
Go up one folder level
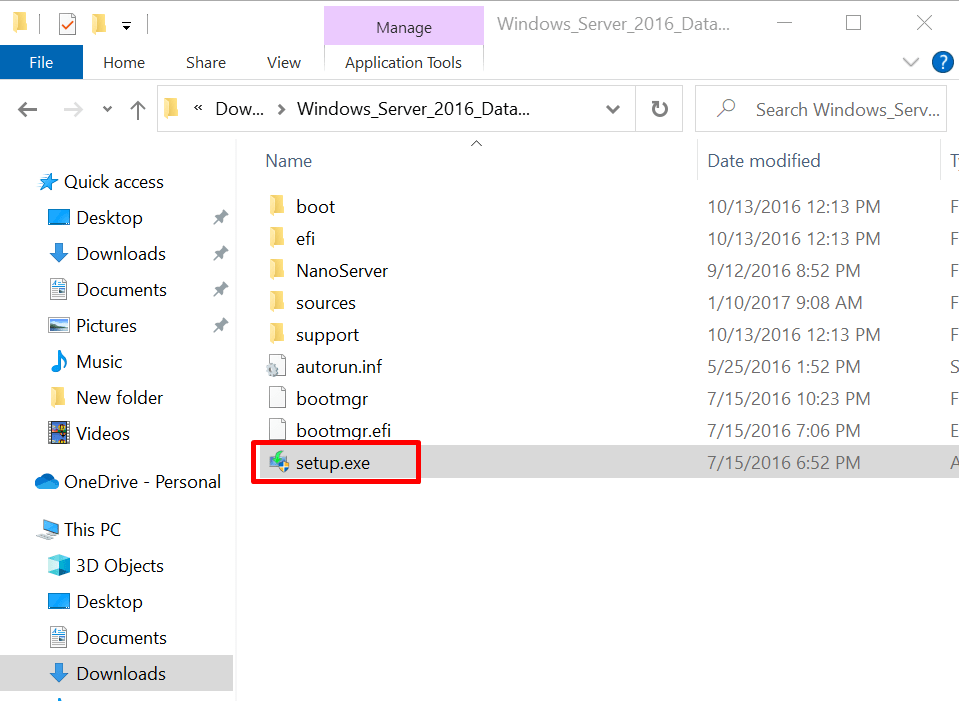pyautogui.click(x=138, y=109)
